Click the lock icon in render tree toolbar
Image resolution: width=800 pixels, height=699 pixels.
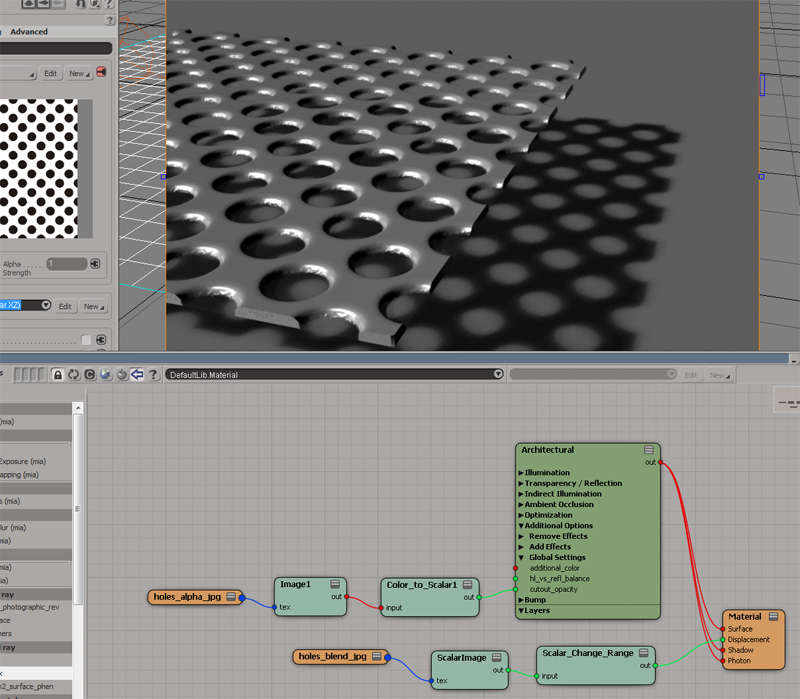pyautogui.click(x=59, y=374)
